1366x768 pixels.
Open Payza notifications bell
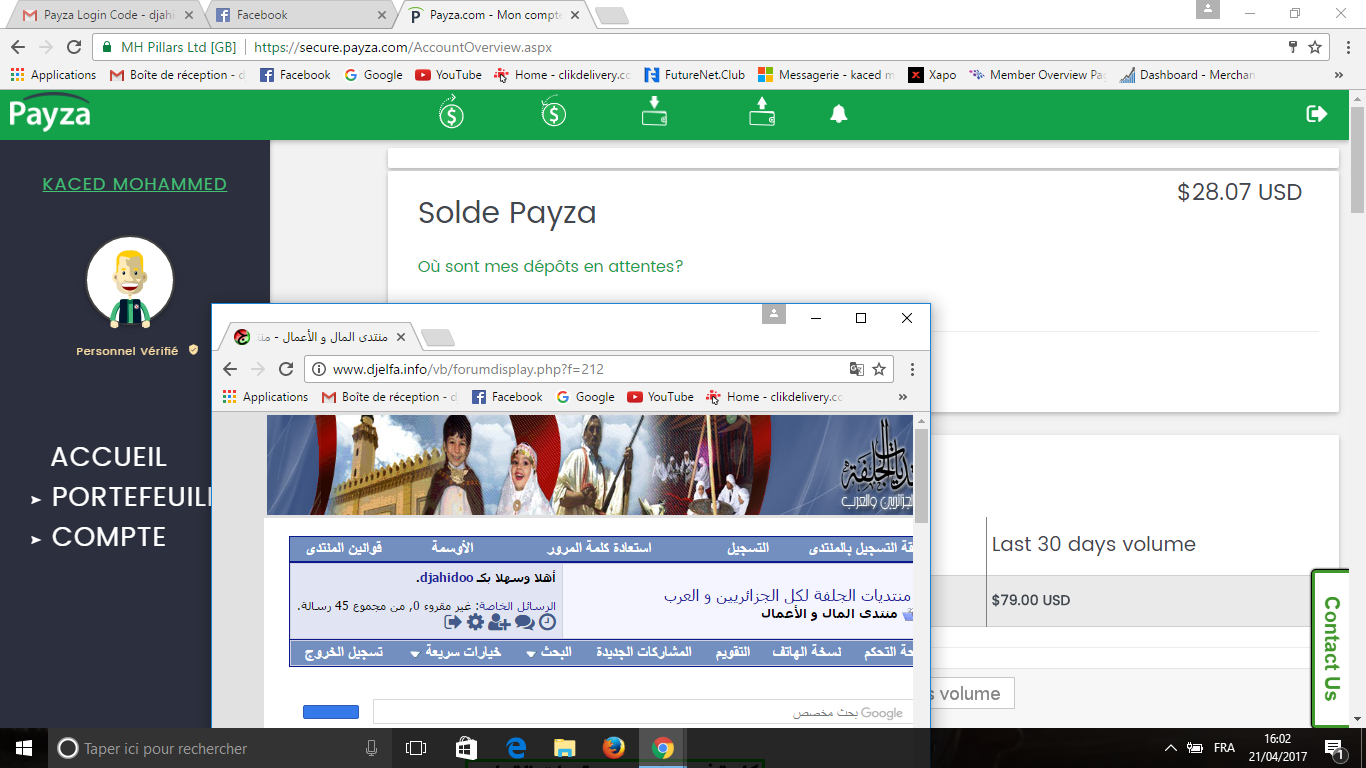839,114
